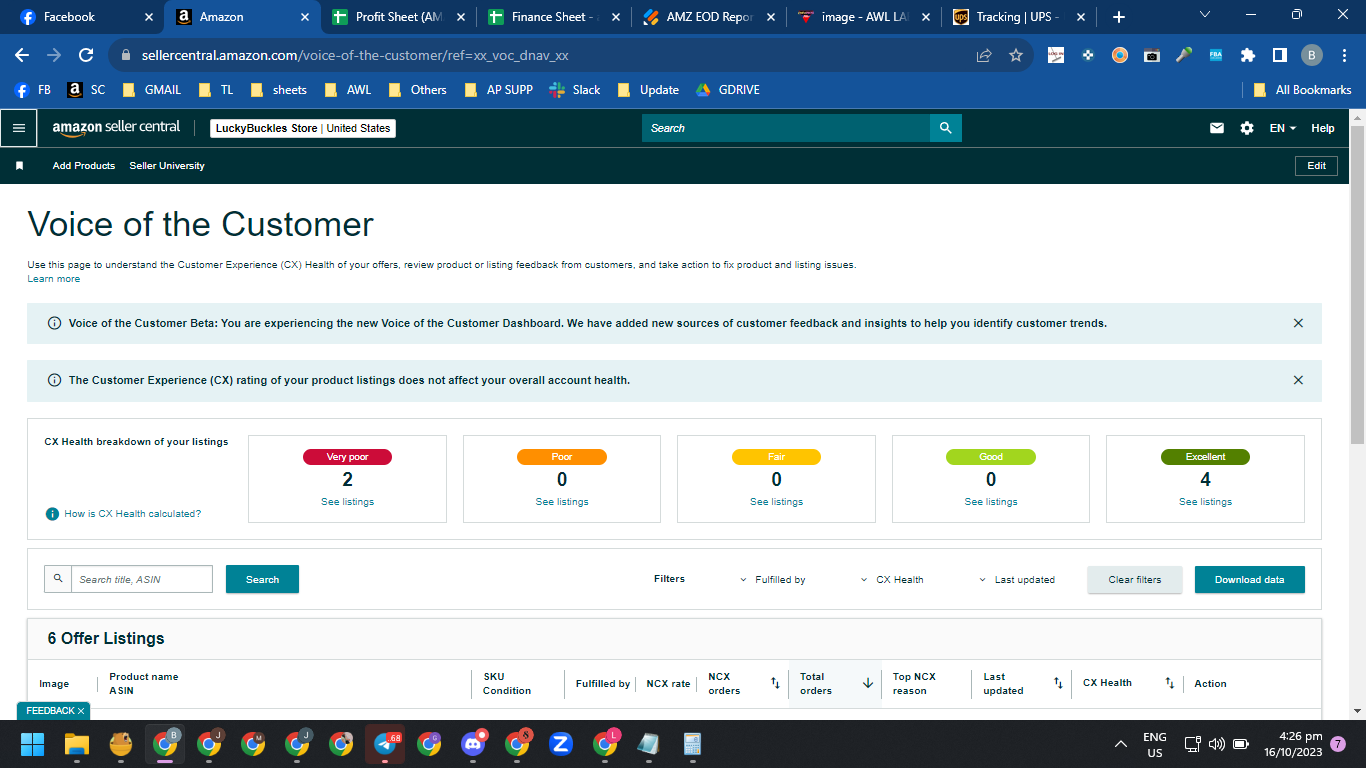Expand the CX Health filter dropdown
Viewport: 1366px width, 768px height.
click(892, 580)
